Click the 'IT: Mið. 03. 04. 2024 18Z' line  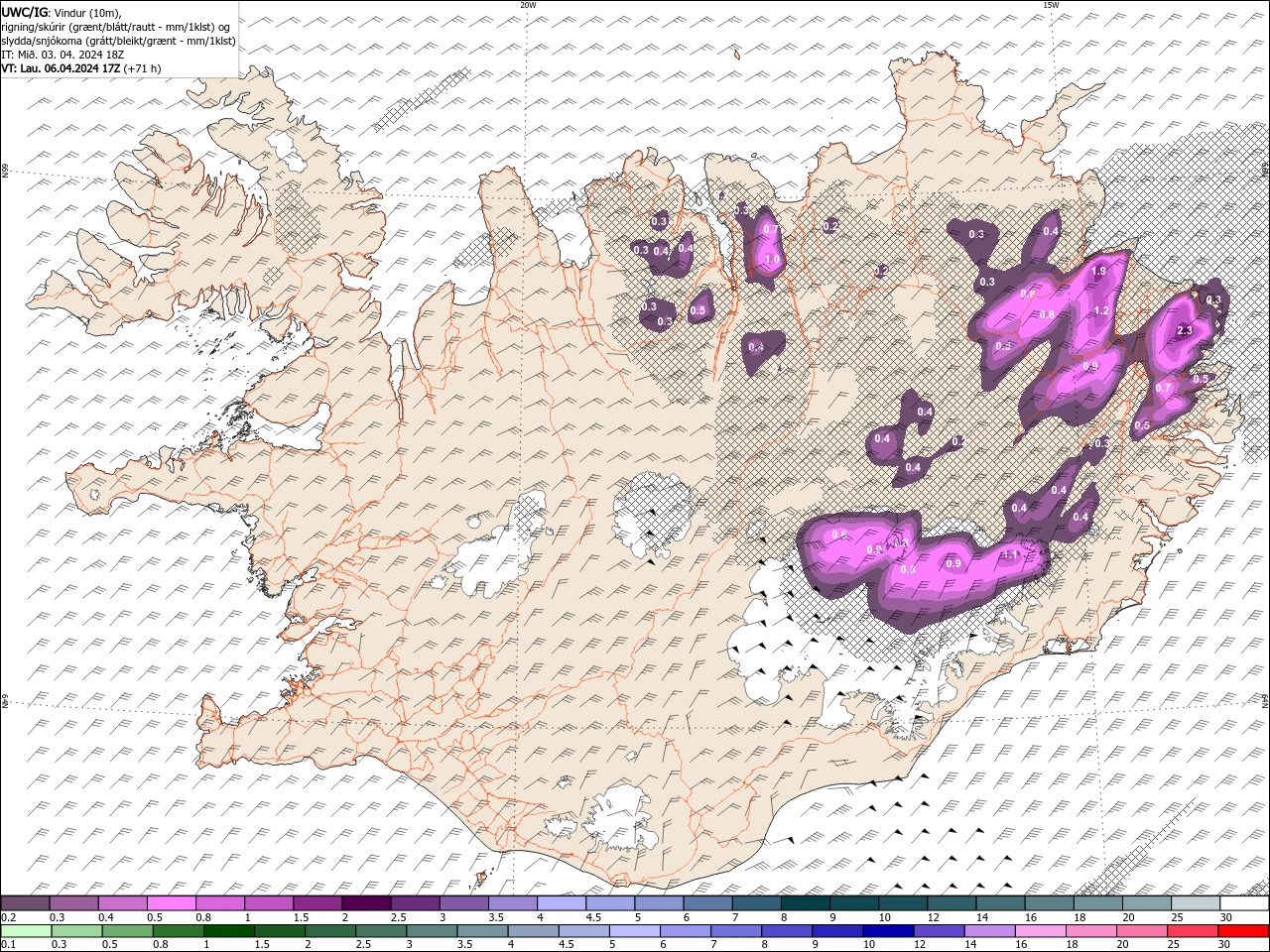point(64,55)
